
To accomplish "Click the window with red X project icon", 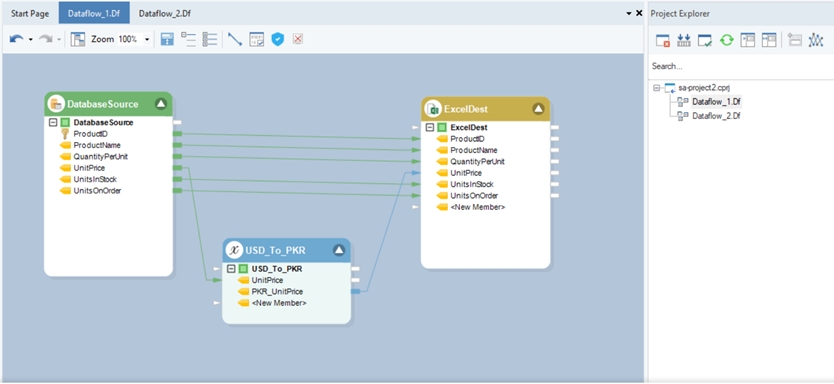I will pyautogui.click(x=663, y=40).
